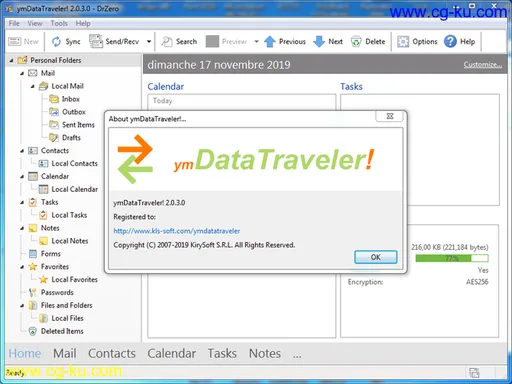Collapse the Calendar tree node
This screenshot has height=384, width=512.
pos(22,177)
